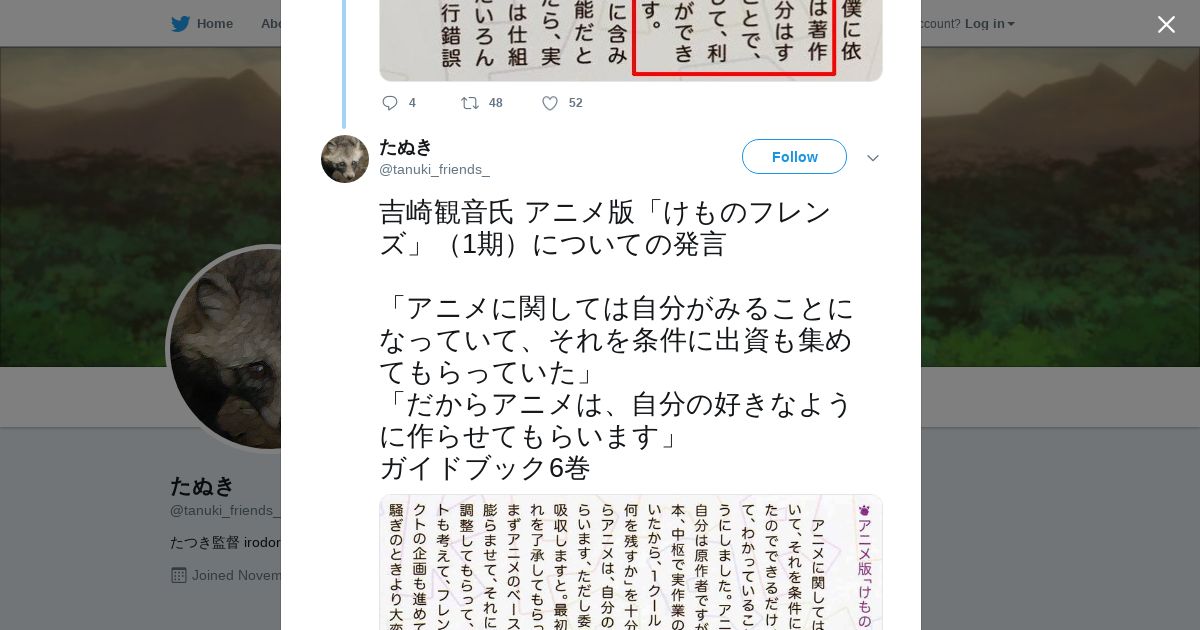View the 48 retweets count
This screenshot has height=630, width=1200.
[496, 103]
